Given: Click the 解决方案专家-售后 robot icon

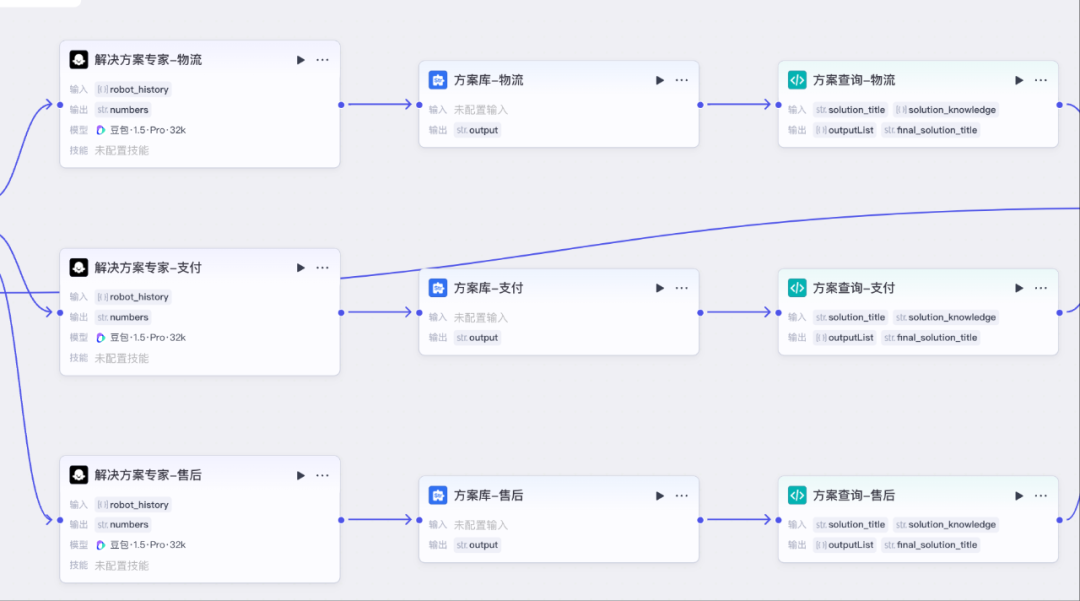Looking at the screenshot, I should click(x=79, y=475).
